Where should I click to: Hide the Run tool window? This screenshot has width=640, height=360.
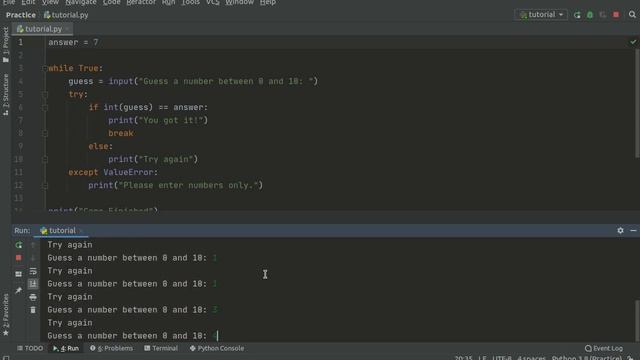pyautogui.click(x=633, y=231)
